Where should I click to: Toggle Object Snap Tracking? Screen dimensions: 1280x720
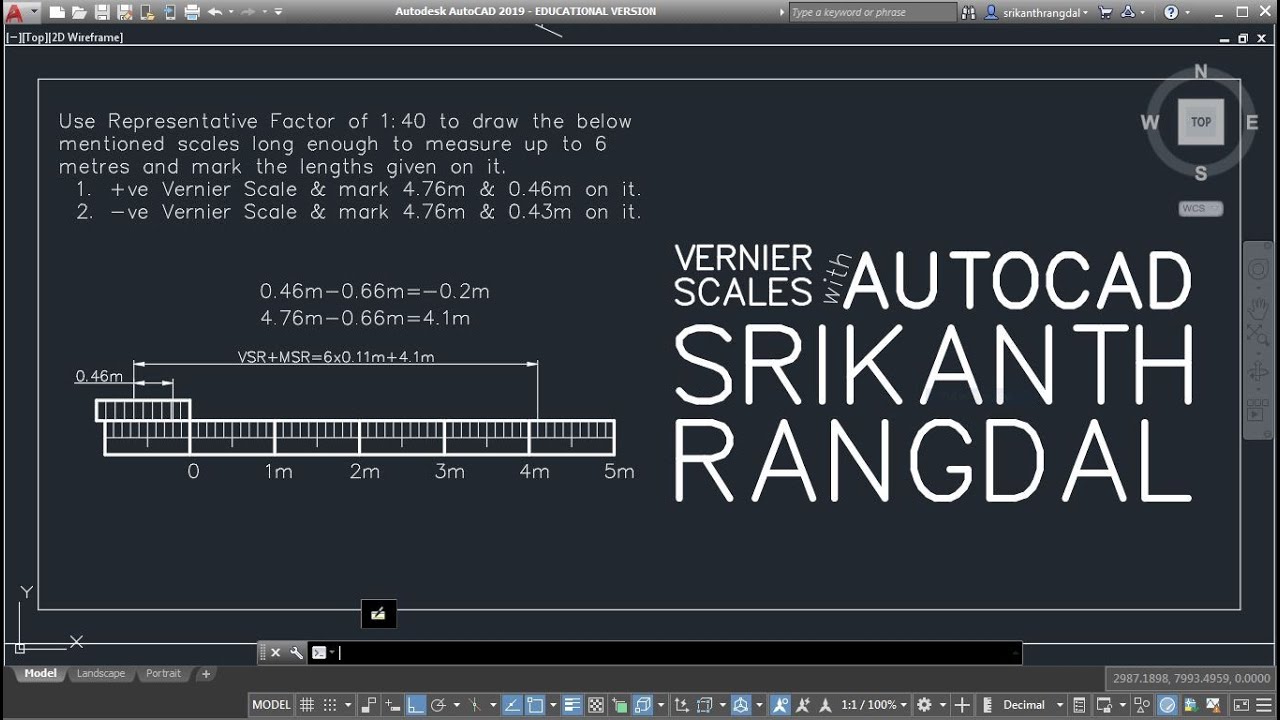[x=511, y=705]
